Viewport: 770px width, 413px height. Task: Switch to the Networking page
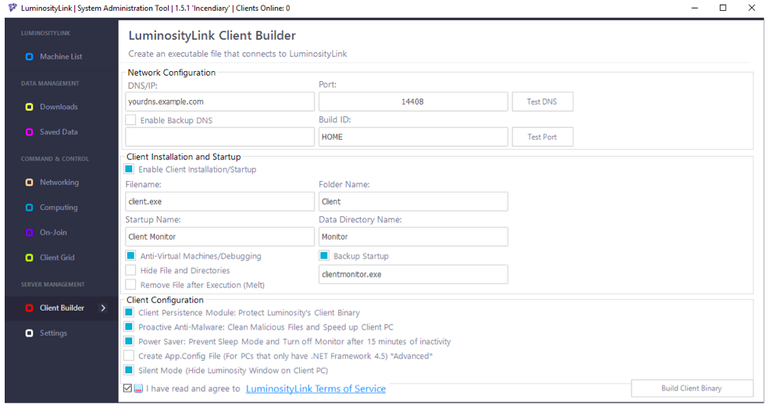(59, 182)
